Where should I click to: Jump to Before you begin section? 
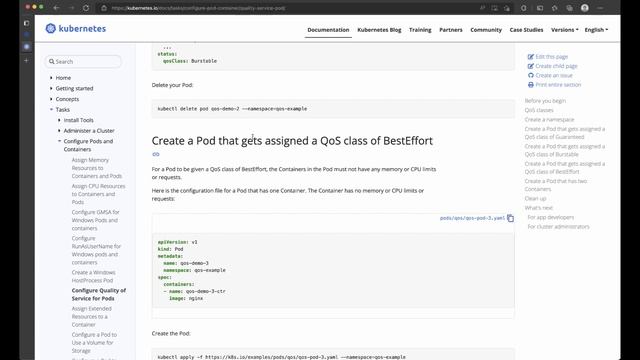pyautogui.click(x=545, y=101)
